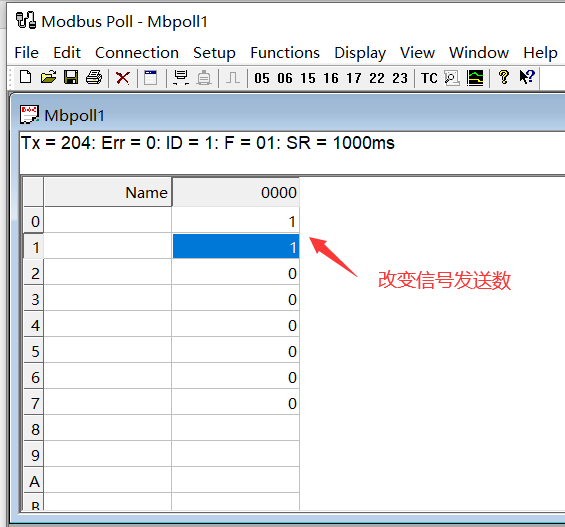Open the Setup menu

(214, 53)
